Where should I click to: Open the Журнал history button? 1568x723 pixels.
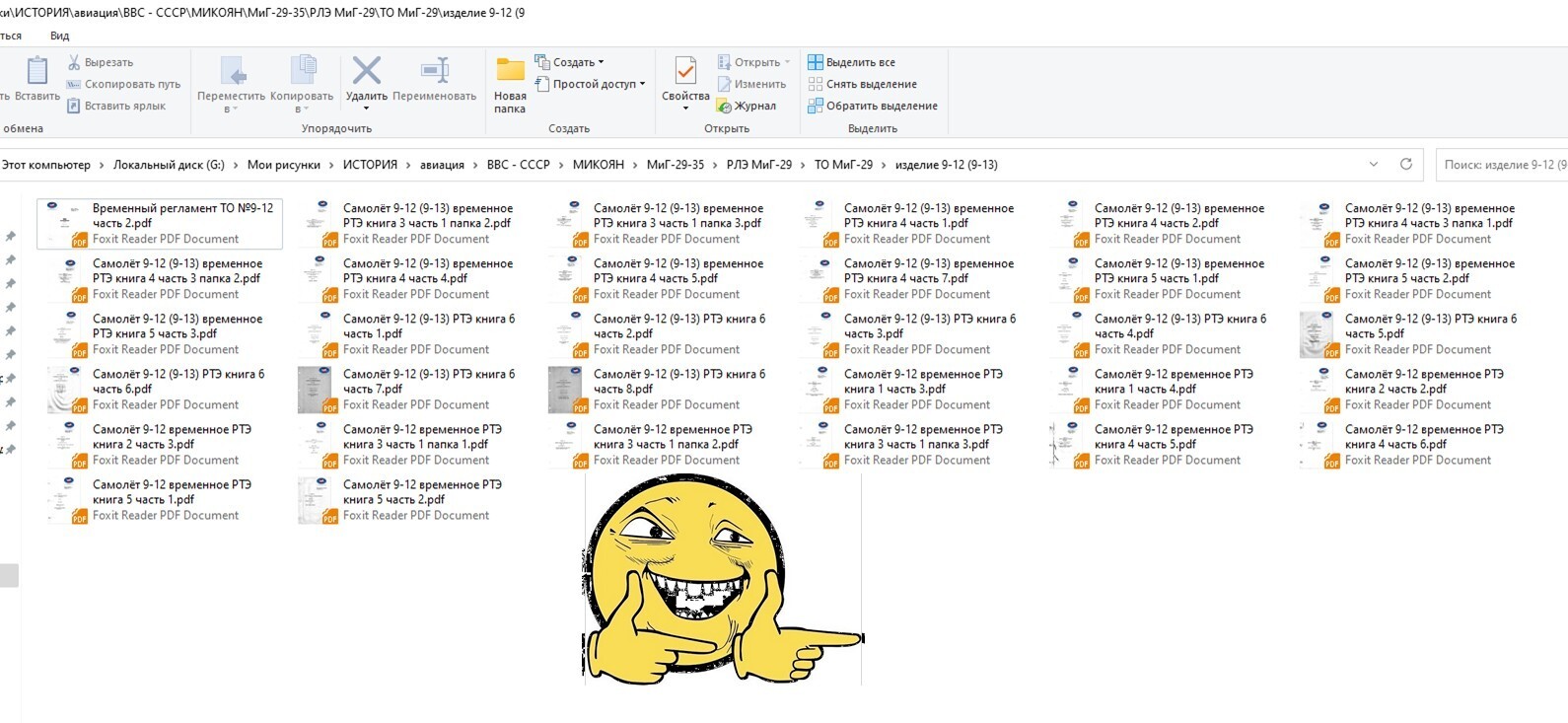tap(747, 106)
